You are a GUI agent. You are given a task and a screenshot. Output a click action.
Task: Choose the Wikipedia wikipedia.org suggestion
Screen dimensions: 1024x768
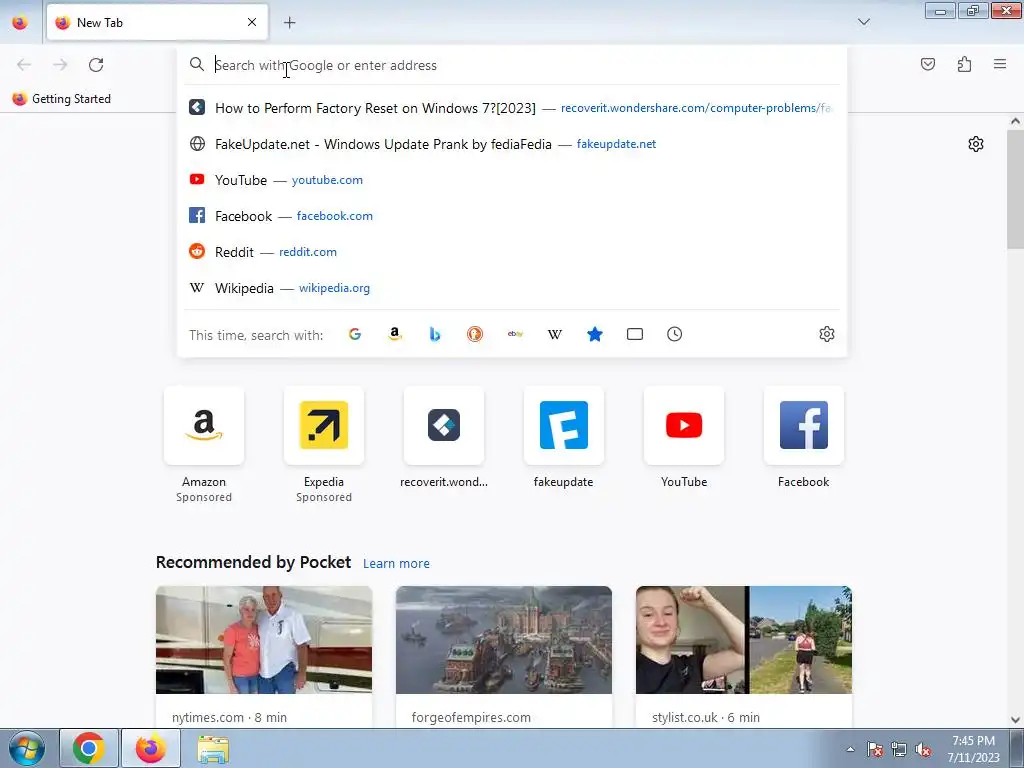point(511,287)
